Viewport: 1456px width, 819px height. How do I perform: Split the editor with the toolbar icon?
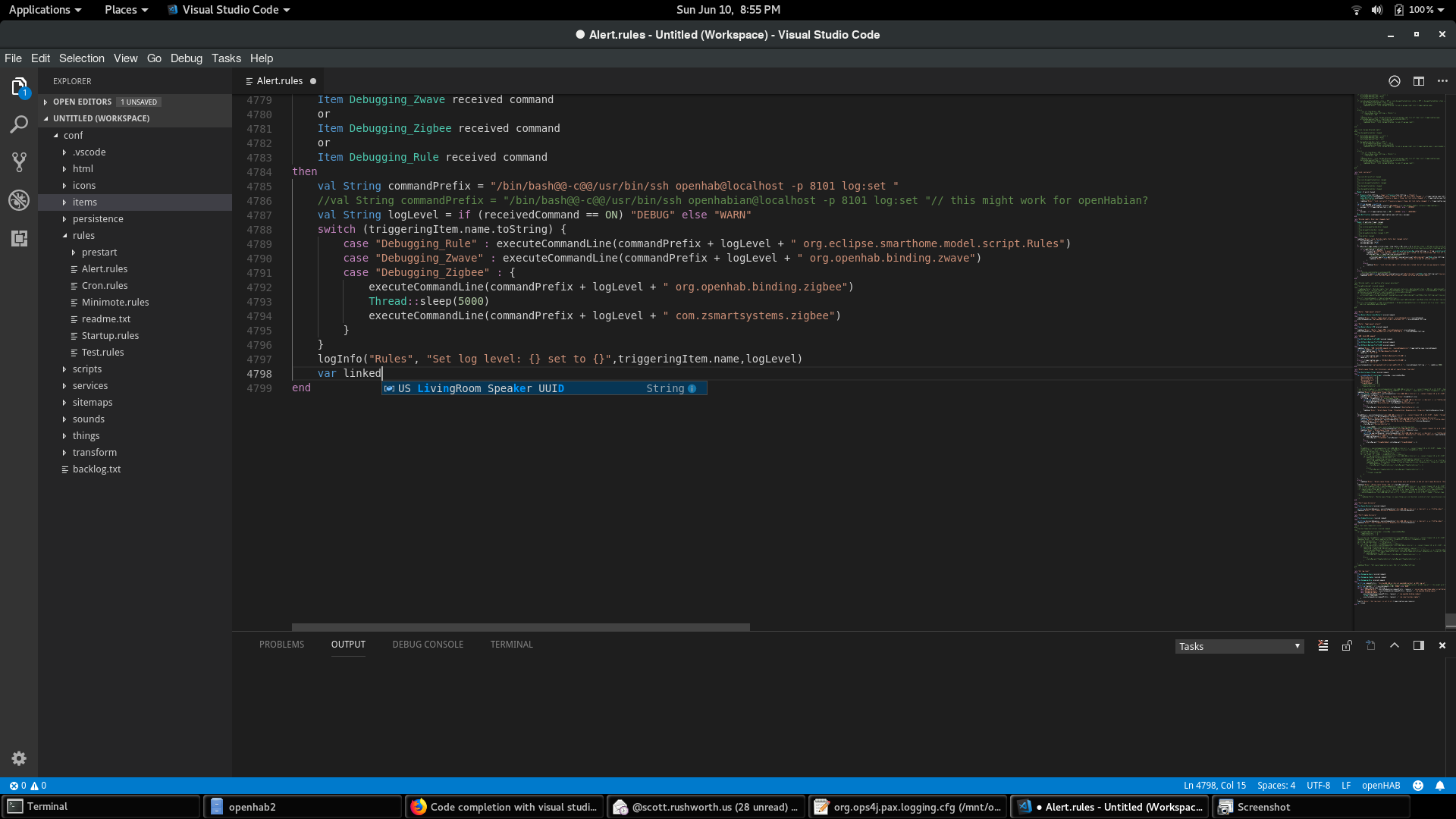(x=1419, y=81)
